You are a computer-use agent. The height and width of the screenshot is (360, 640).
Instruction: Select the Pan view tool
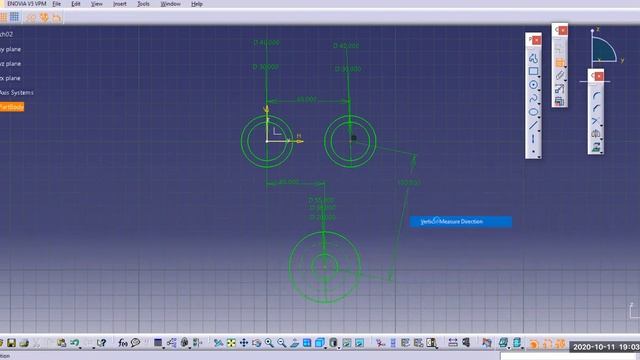pos(244,343)
